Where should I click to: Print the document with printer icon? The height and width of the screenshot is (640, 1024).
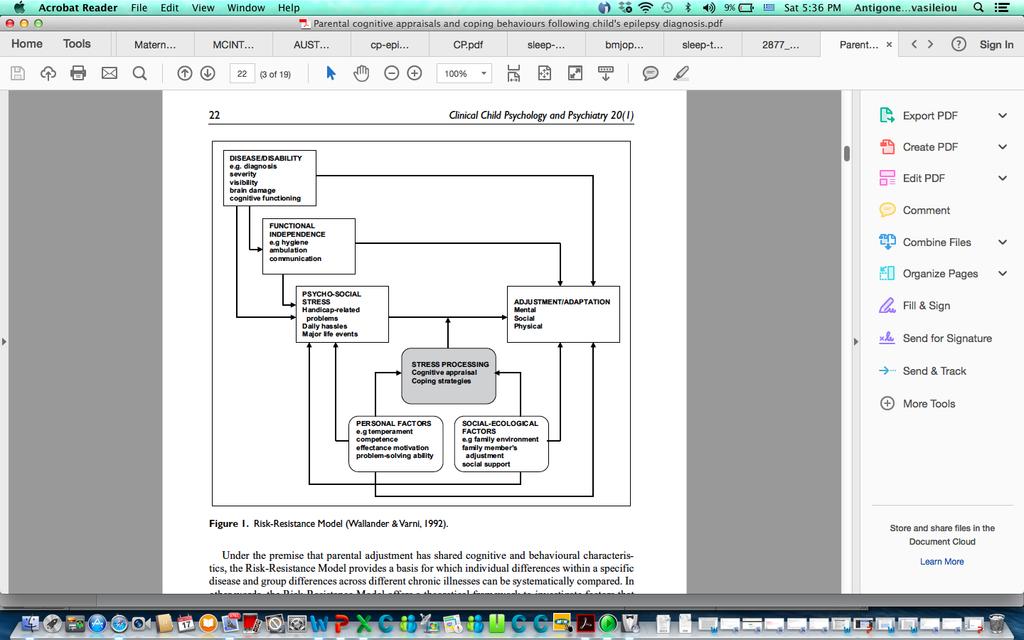[x=78, y=73]
